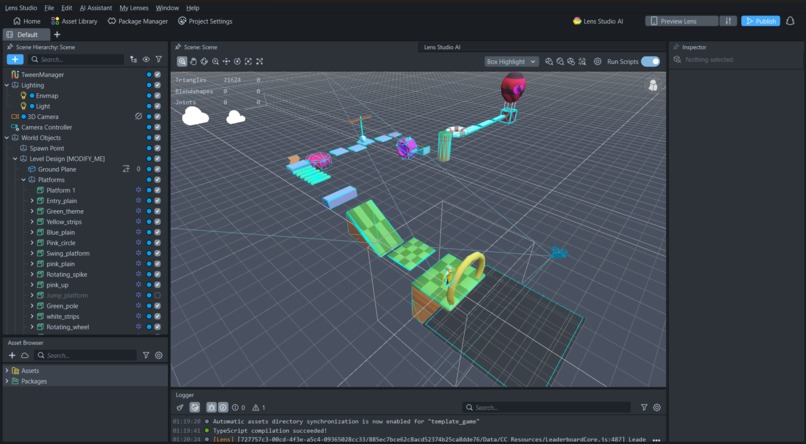The width and height of the screenshot is (806, 444).
Task: Click the Preview Lens button
Action: (681, 21)
